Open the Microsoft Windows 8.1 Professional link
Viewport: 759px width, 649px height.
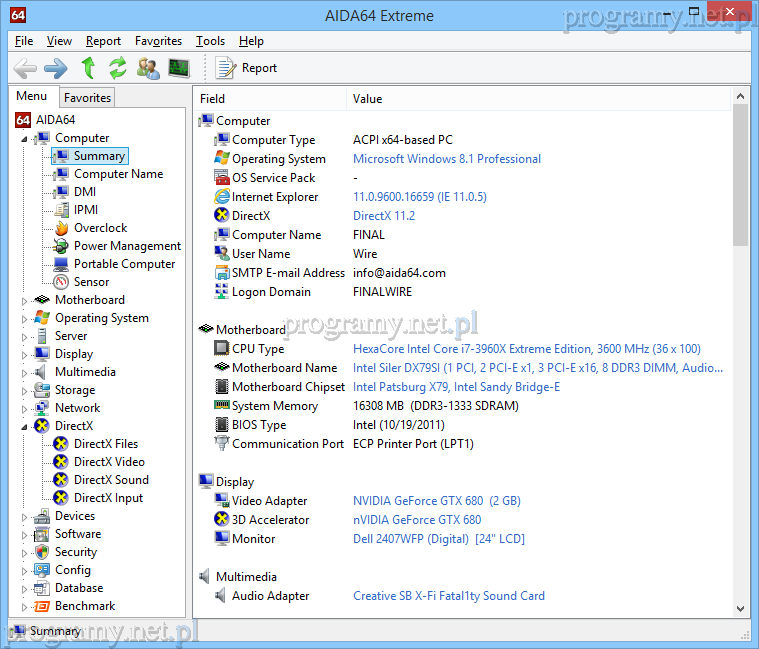[446, 159]
